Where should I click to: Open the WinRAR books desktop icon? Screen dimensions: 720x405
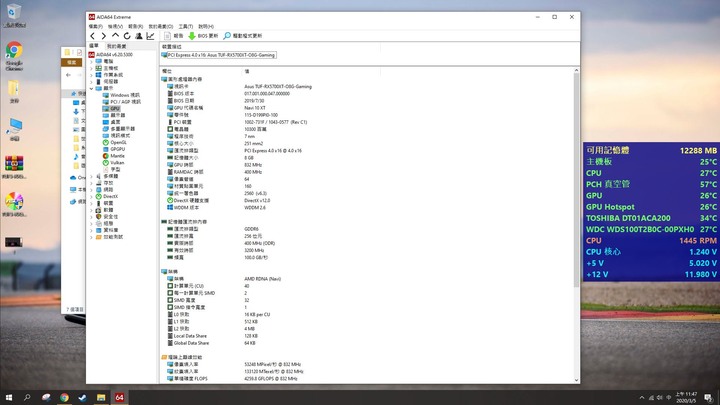(14, 167)
